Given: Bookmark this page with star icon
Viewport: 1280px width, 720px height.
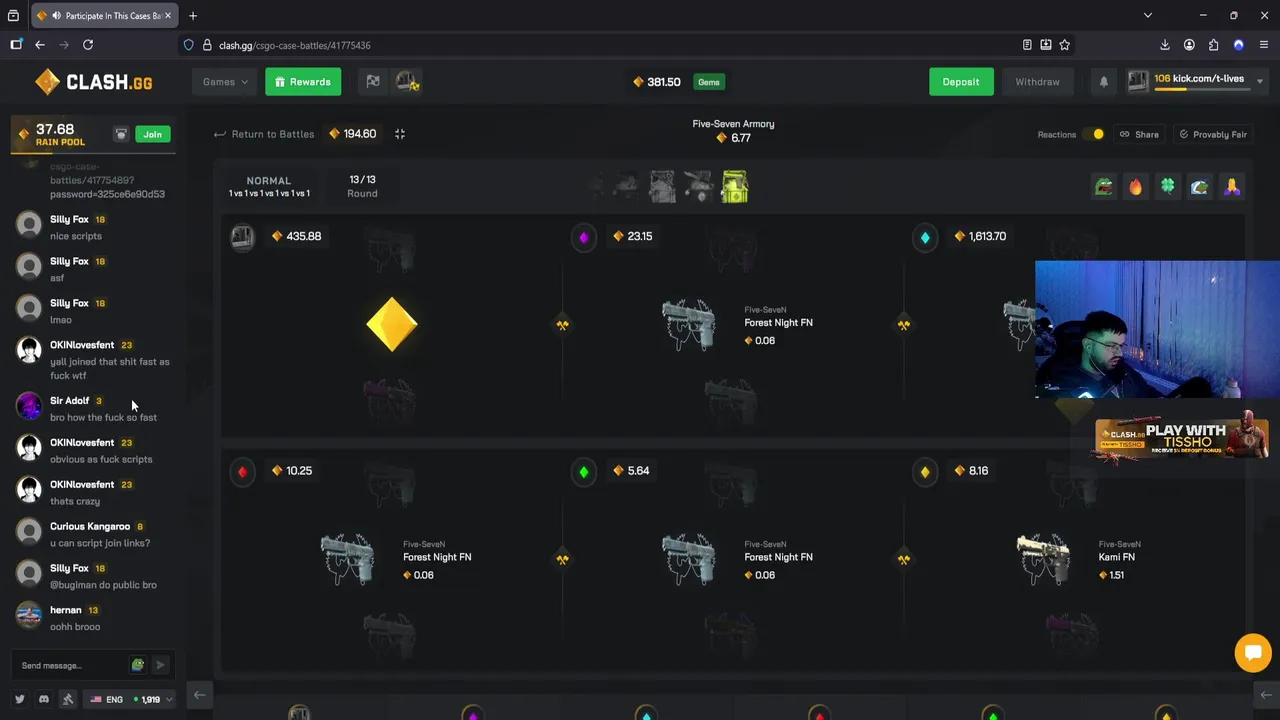Looking at the screenshot, I should coord(1064,45).
